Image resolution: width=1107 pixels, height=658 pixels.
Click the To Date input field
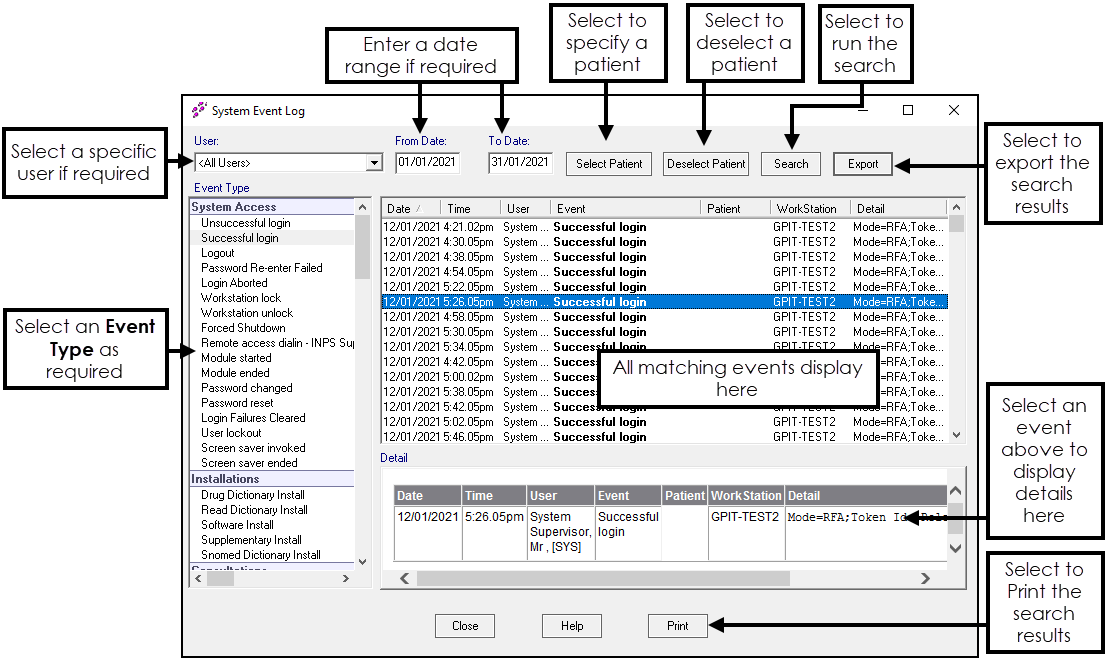coord(520,162)
